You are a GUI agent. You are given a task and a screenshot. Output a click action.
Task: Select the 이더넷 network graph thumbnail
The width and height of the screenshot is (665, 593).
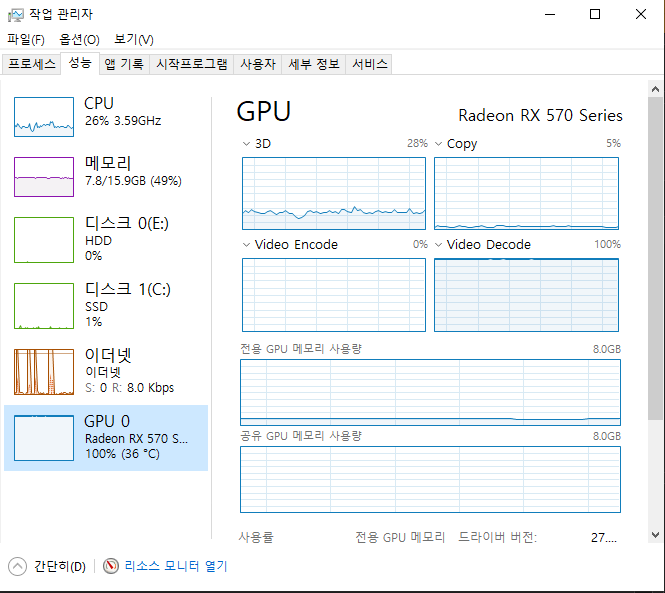click(44, 372)
